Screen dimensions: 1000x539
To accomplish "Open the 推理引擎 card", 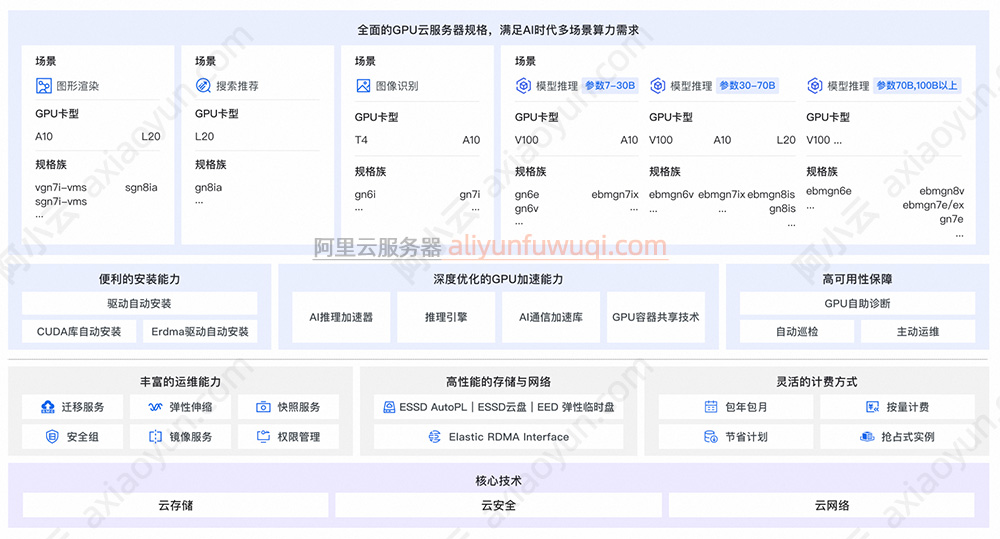I will [x=446, y=317].
